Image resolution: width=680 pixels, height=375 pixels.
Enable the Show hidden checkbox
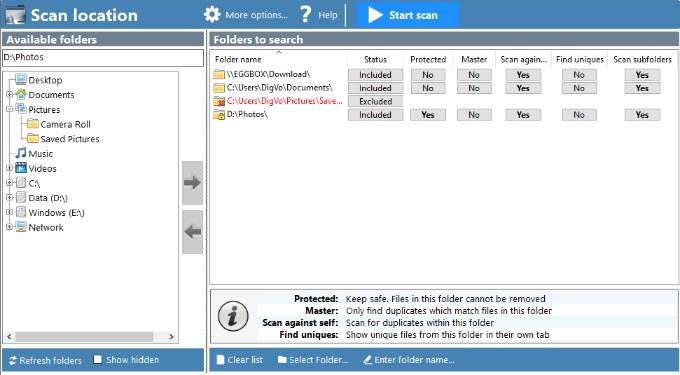[x=98, y=359]
